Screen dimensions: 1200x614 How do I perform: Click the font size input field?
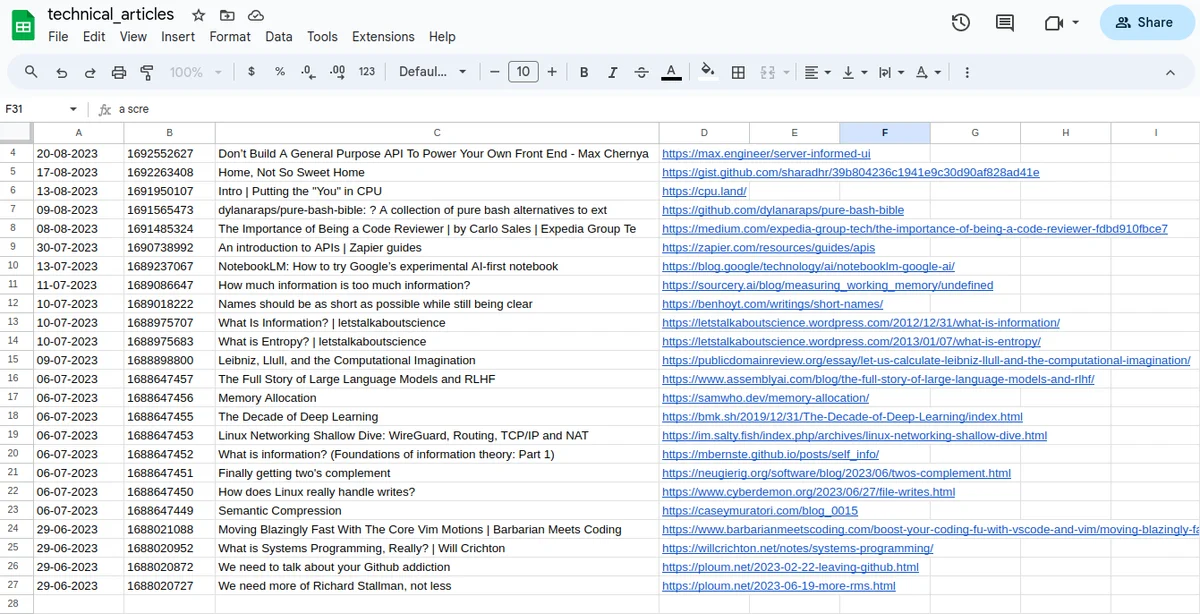[523, 72]
